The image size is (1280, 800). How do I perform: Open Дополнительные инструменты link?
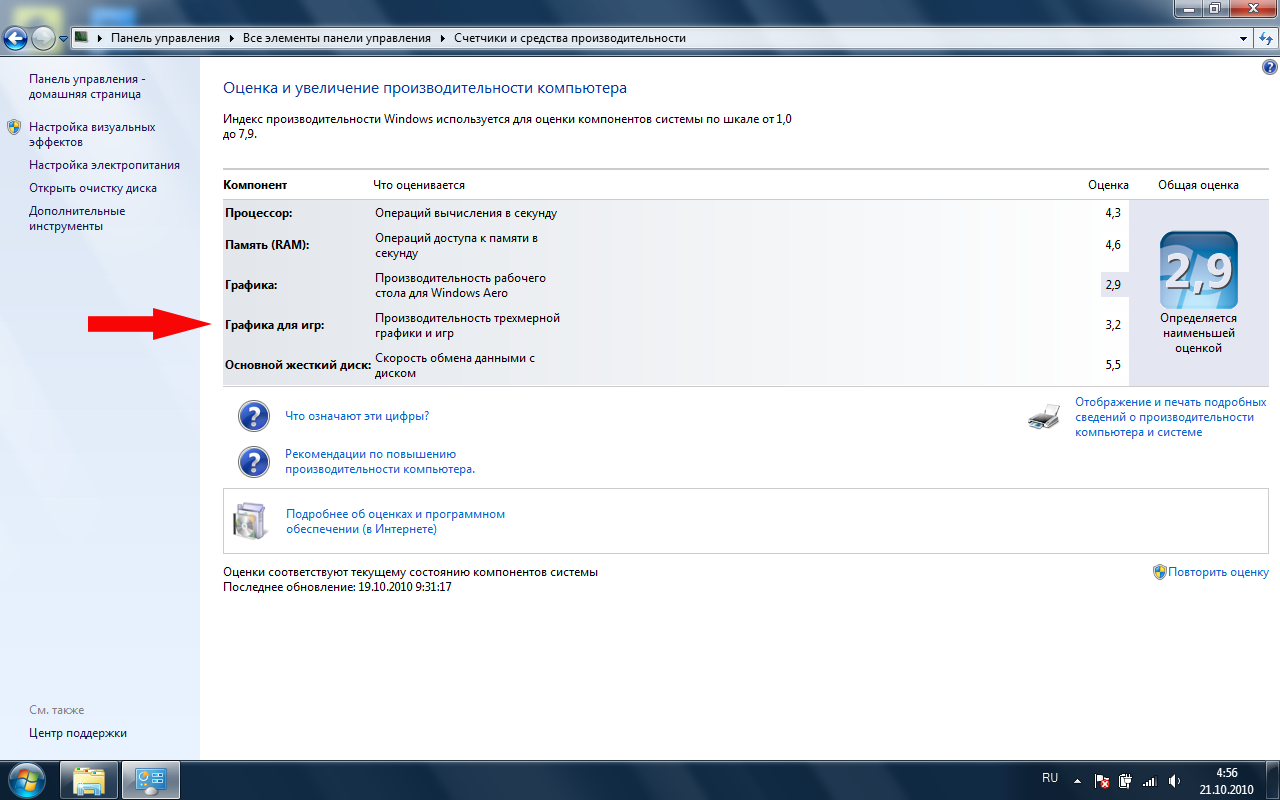(x=77, y=218)
